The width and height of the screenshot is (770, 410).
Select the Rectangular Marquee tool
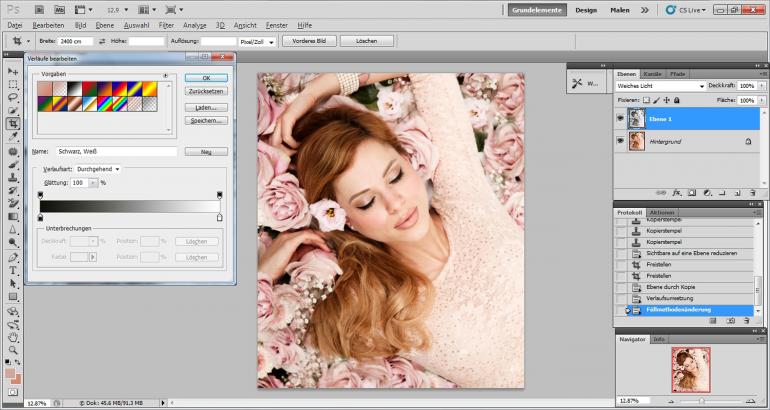[13, 84]
